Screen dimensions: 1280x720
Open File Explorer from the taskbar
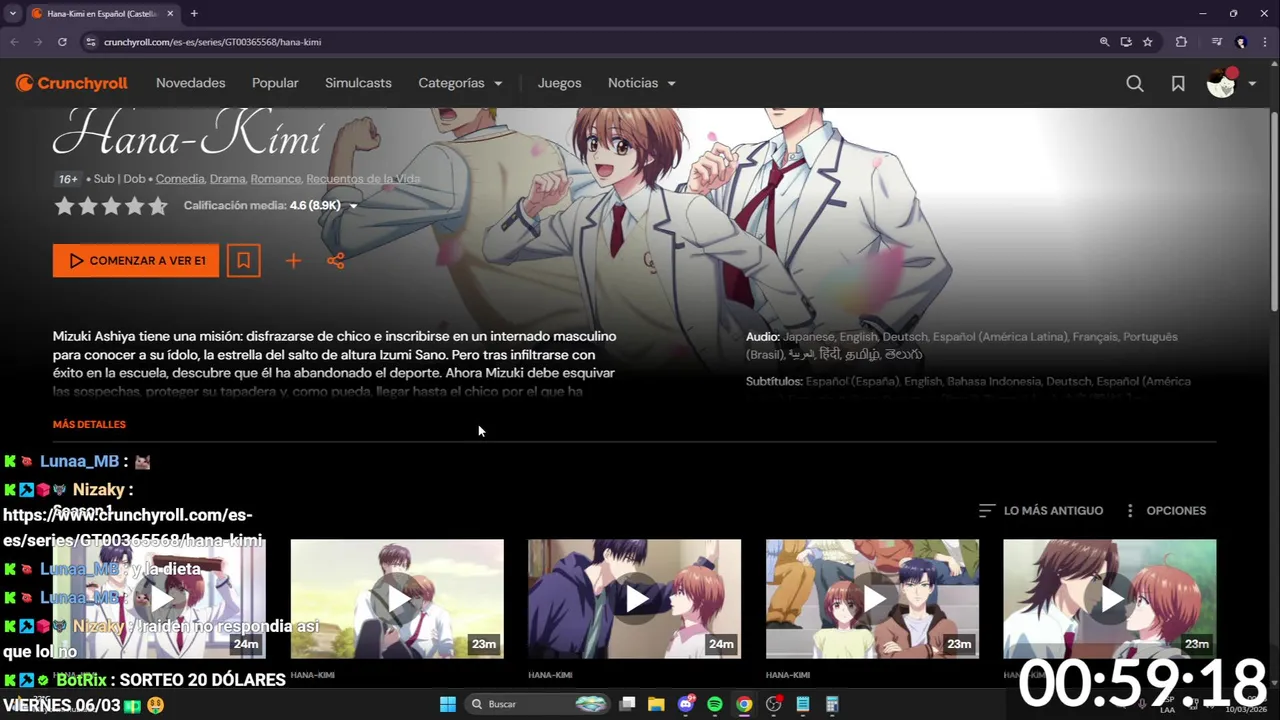pos(656,704)
